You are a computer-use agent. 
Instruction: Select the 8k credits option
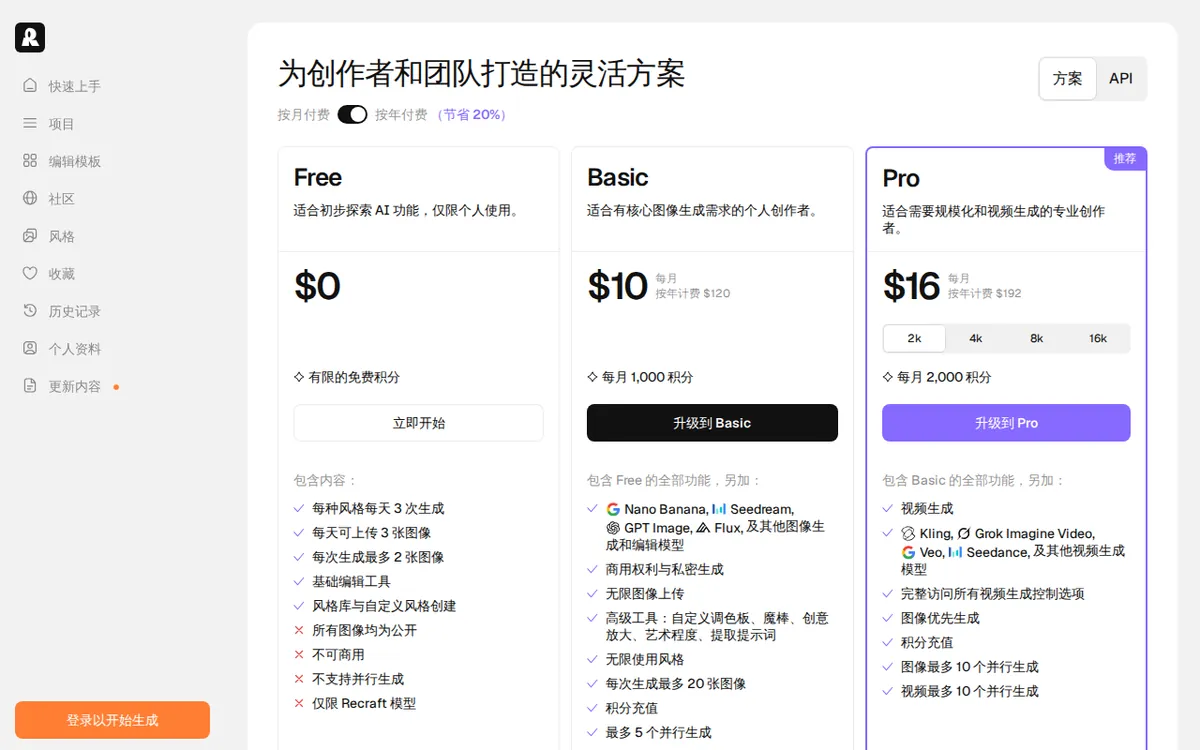point(1037,338)
